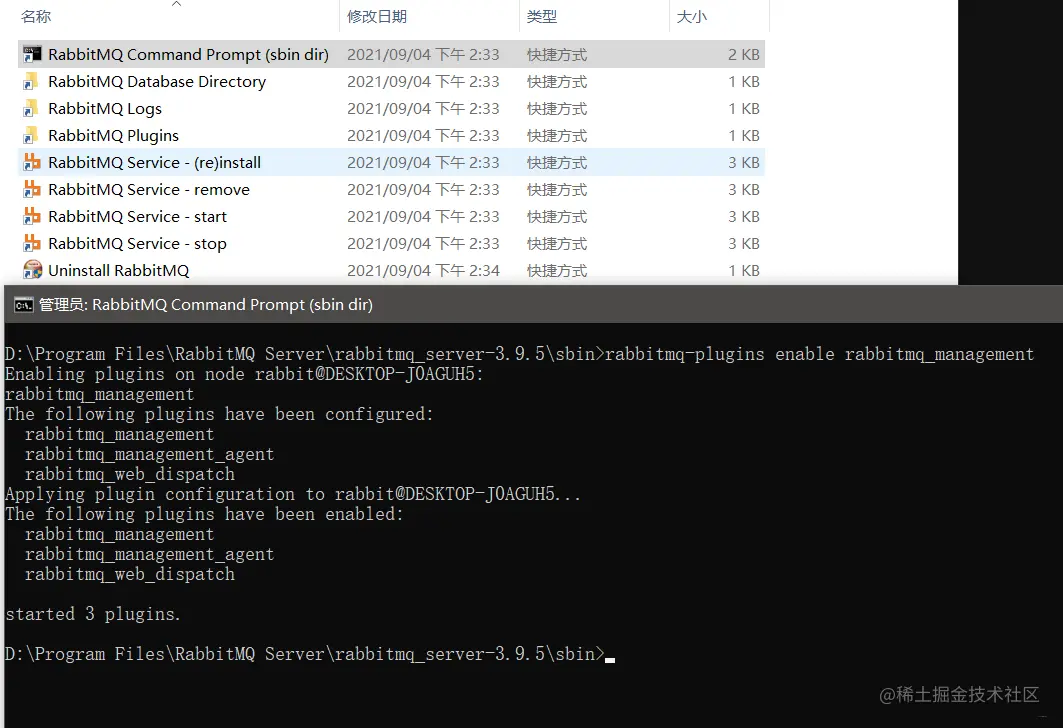Screen dimensions: 1063x728
Task: Click the line The following plugins have been configured
Action: 219,414
